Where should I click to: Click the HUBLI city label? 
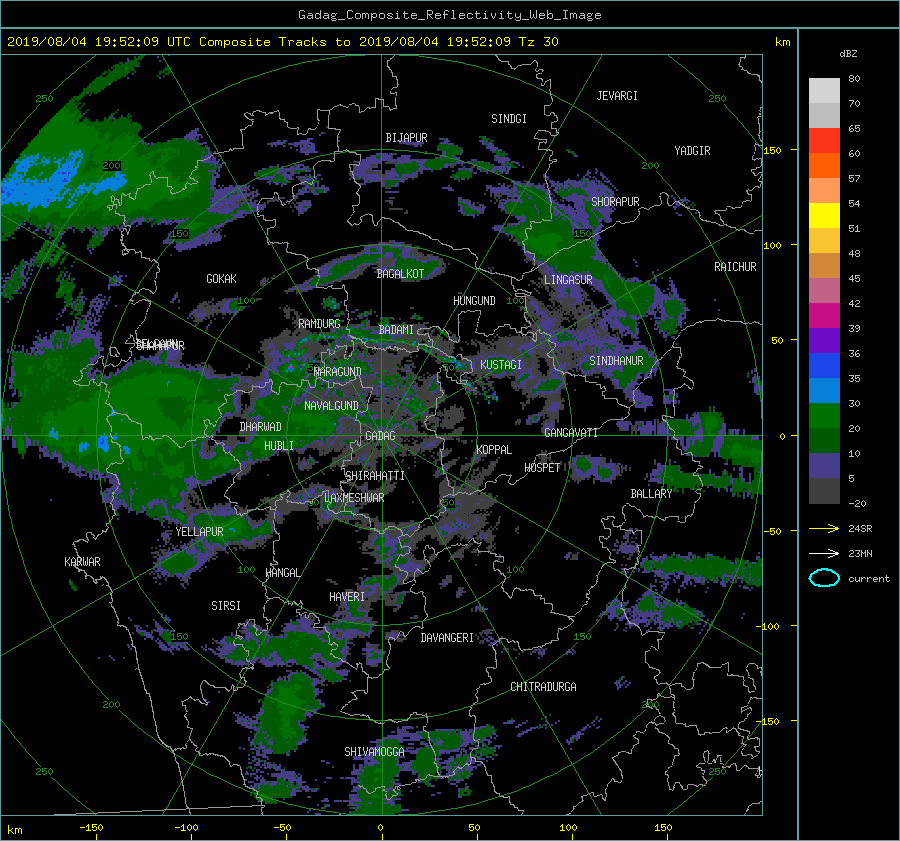tap(279, 446)
